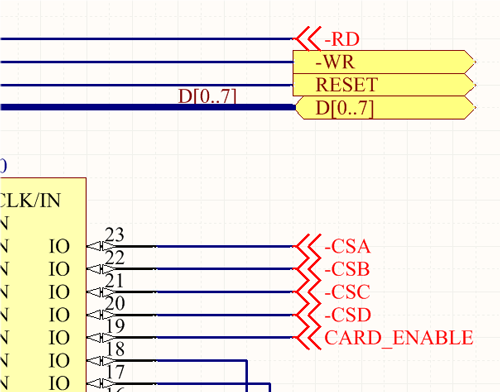This screenshot has width=500, height=392.
Task: Click the wire connected to -RD
Action: 147,39
